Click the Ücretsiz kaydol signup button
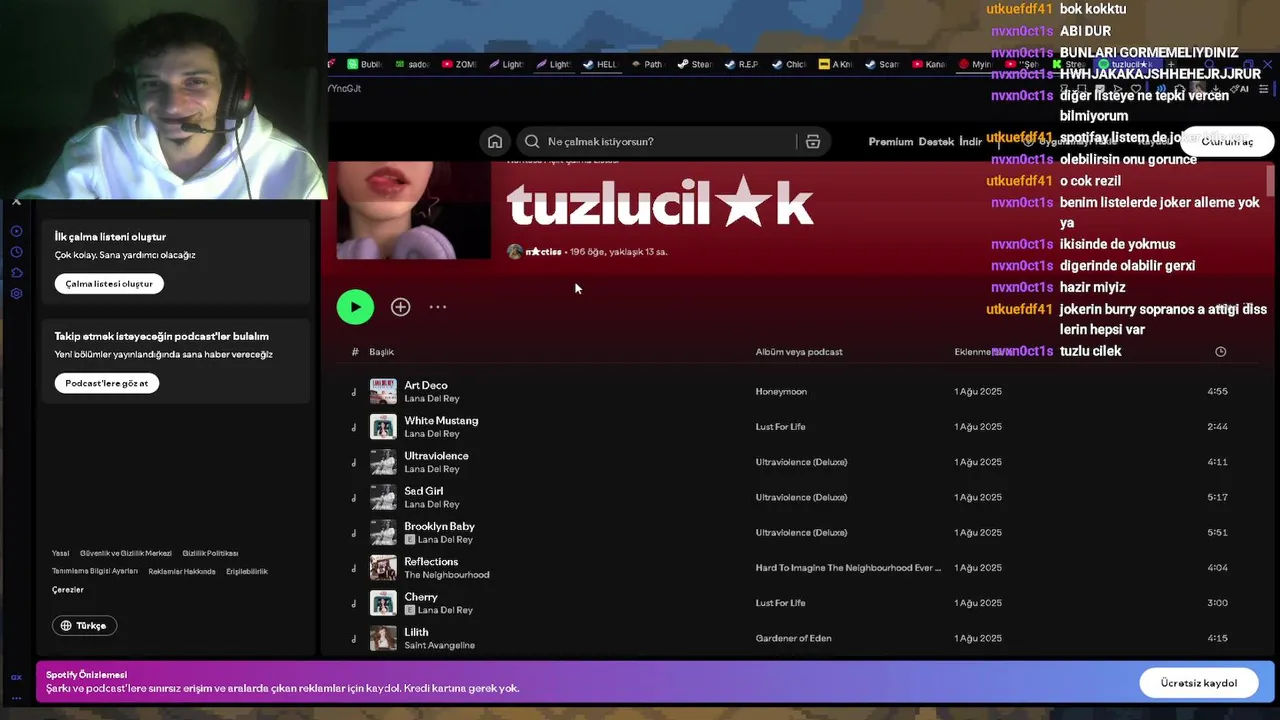1280x720 pixels. click(1198, 683)
